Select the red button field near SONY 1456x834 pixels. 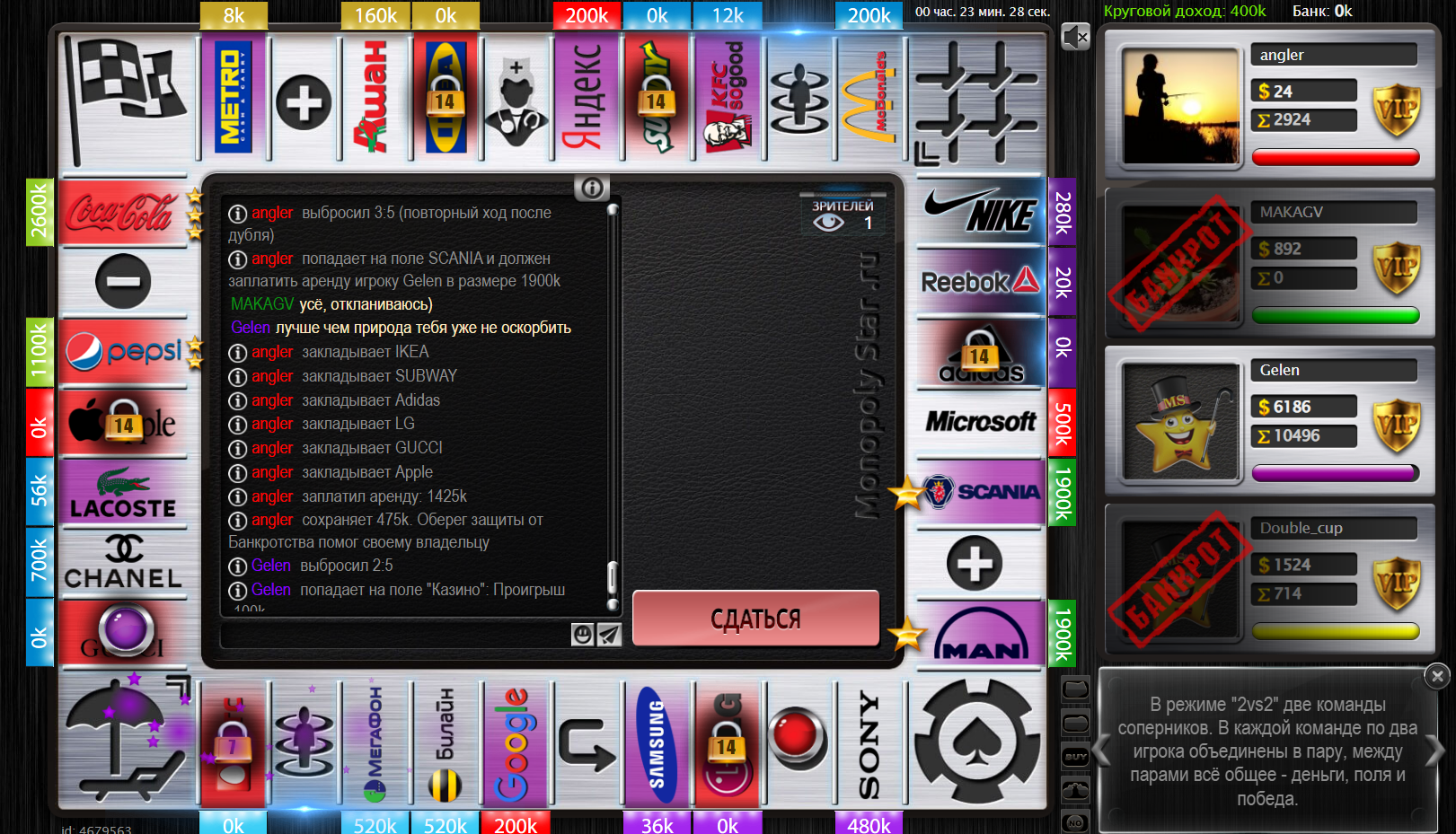(798, 743)
